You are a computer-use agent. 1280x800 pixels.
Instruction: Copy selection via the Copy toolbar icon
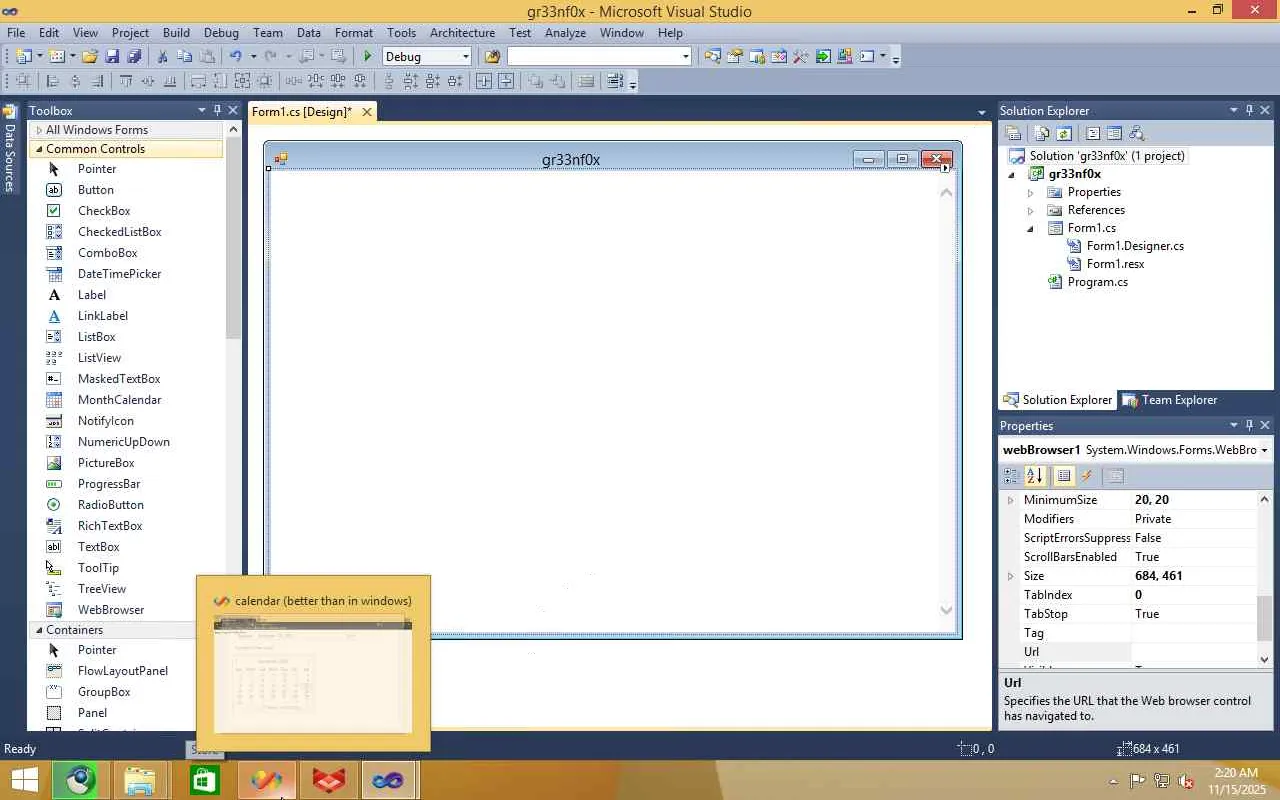(185, 57)
